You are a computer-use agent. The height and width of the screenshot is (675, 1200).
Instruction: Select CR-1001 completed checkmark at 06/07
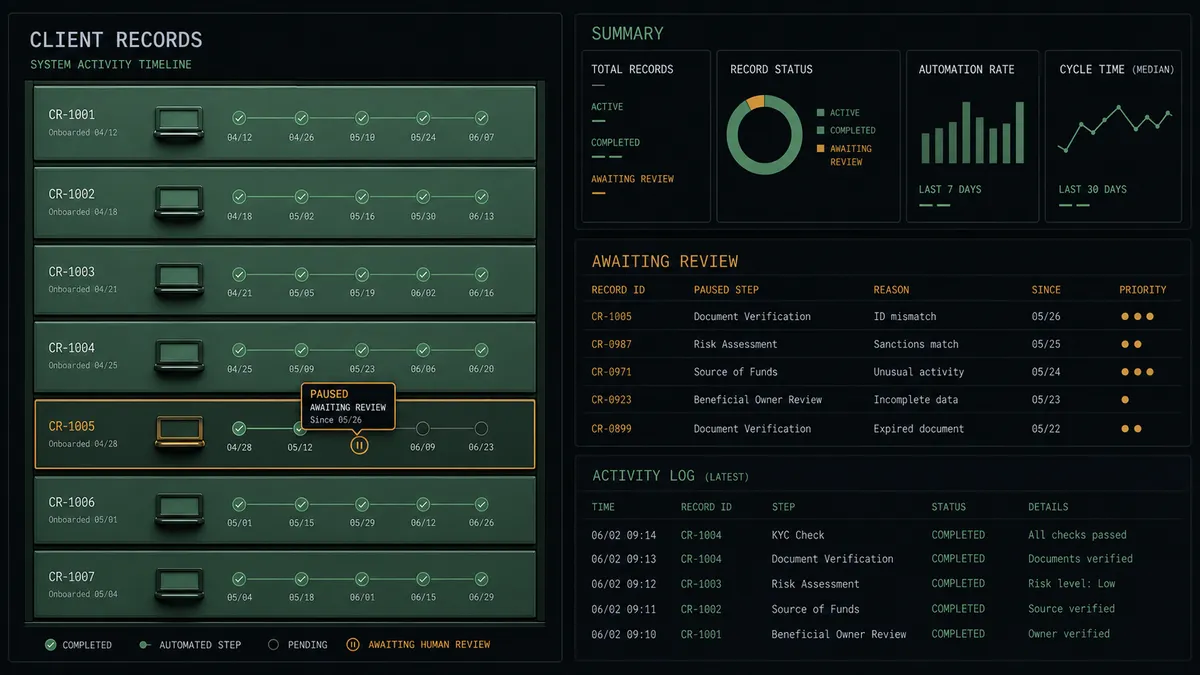click(x=481, y=118)
